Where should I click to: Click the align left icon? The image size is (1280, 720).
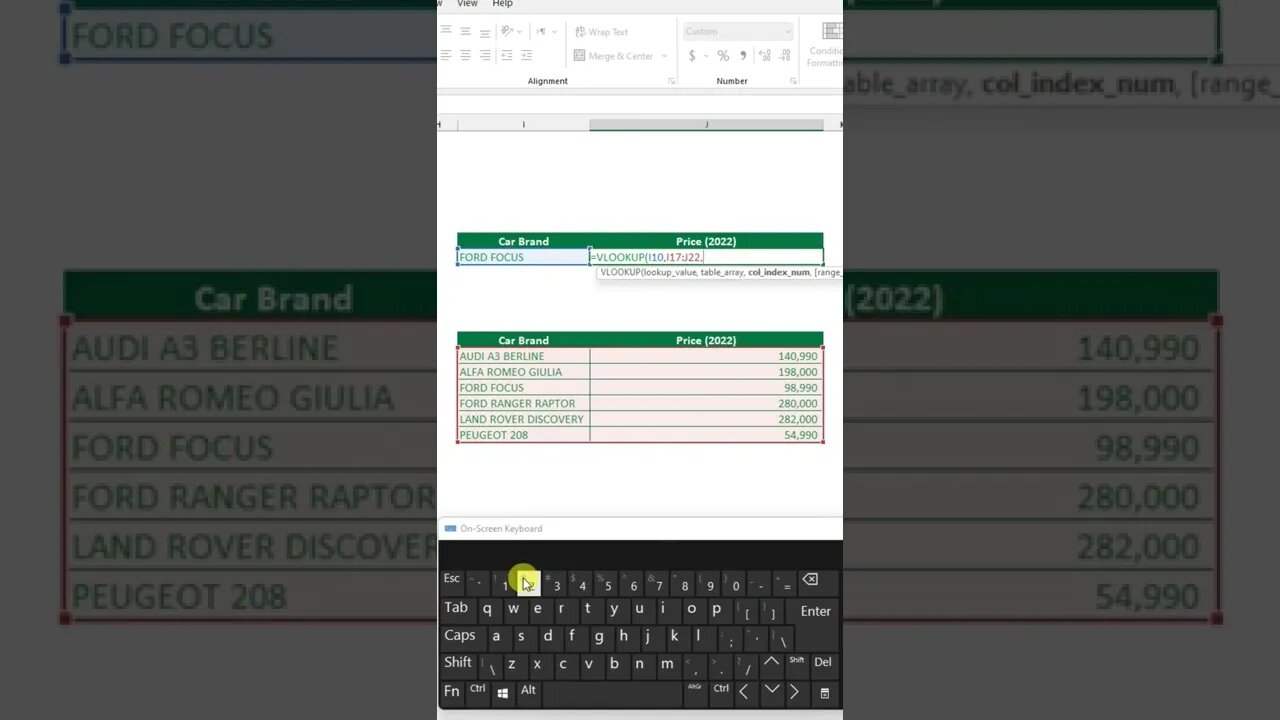(x=446, y=56)
